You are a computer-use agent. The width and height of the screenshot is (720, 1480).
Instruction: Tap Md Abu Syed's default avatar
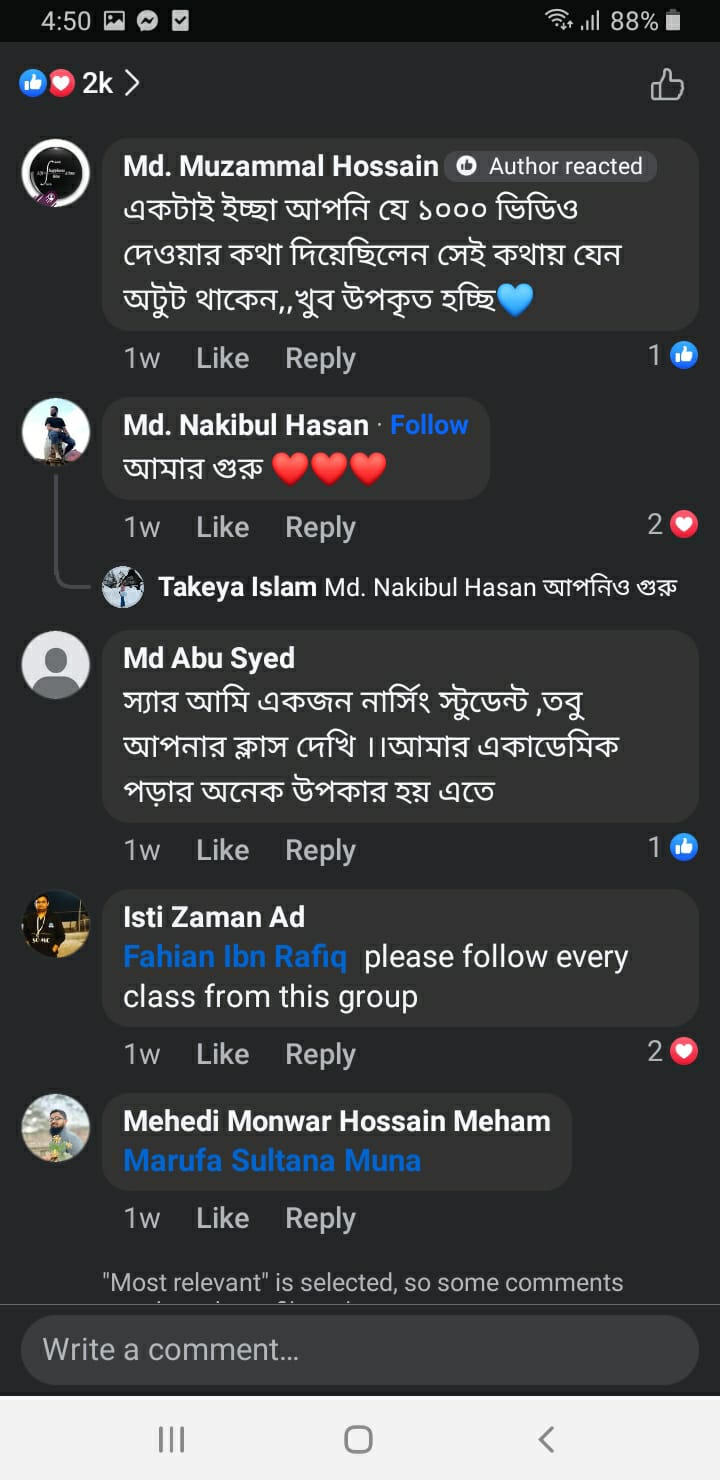tap(56, 664)
